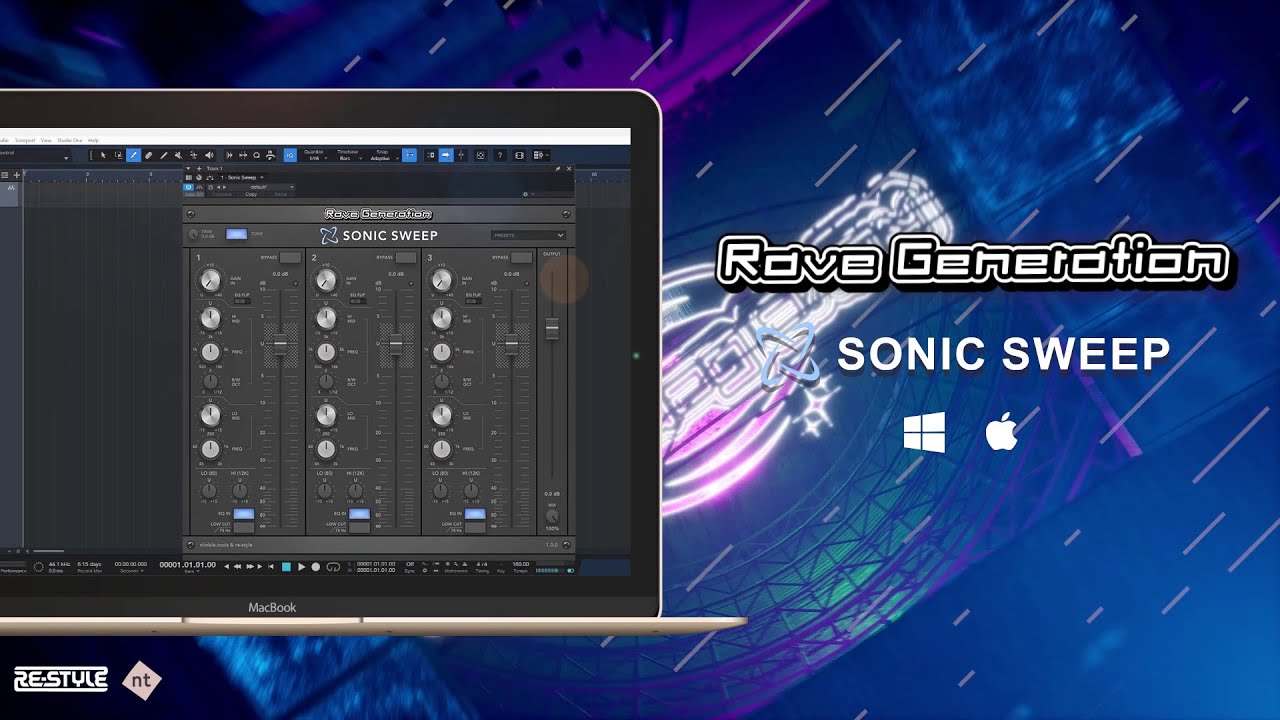Toggle the blue TONE button
This screenshot has width=1280, height=720.
click(x=236, y=234)
